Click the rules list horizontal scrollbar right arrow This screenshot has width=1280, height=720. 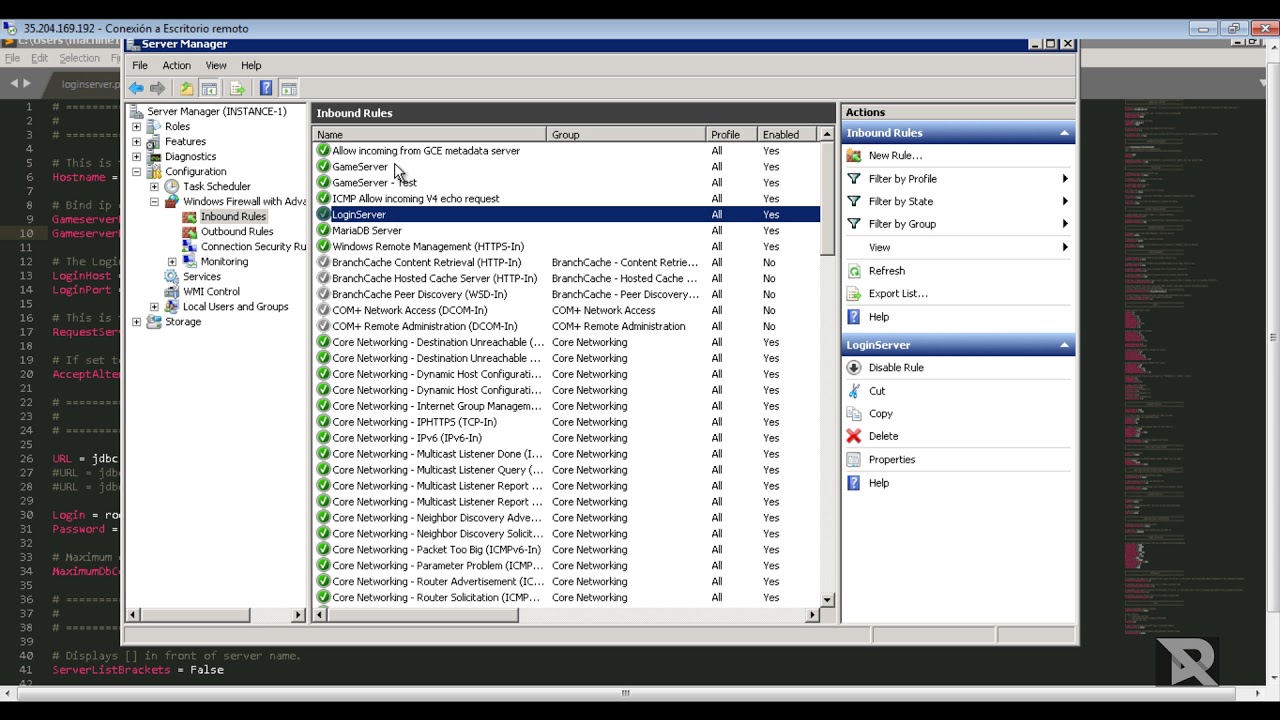(812, 615)
